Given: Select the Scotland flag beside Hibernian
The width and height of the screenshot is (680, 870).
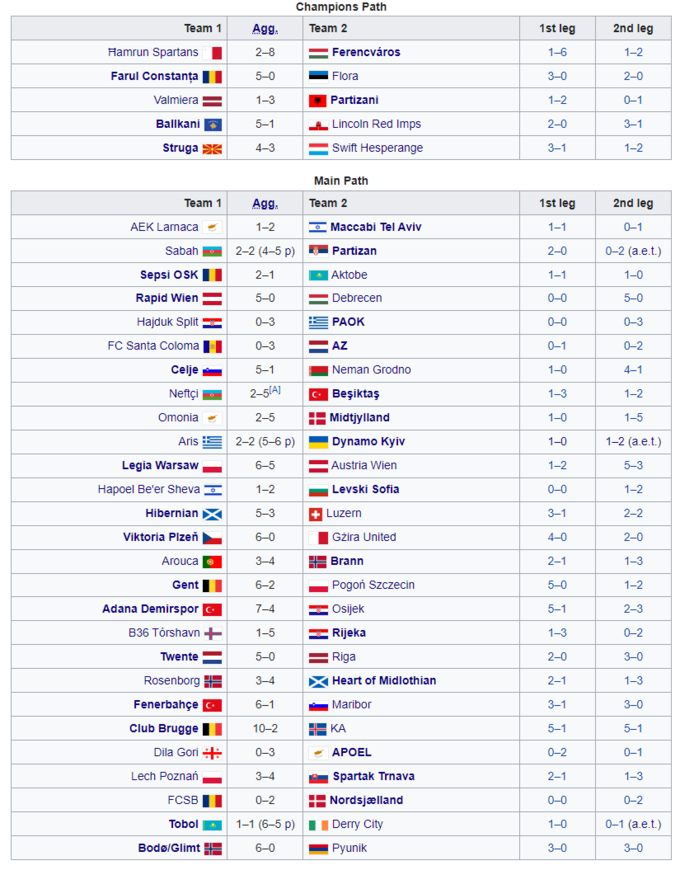Looking at the screenshot, I should [x=212, y=514].
